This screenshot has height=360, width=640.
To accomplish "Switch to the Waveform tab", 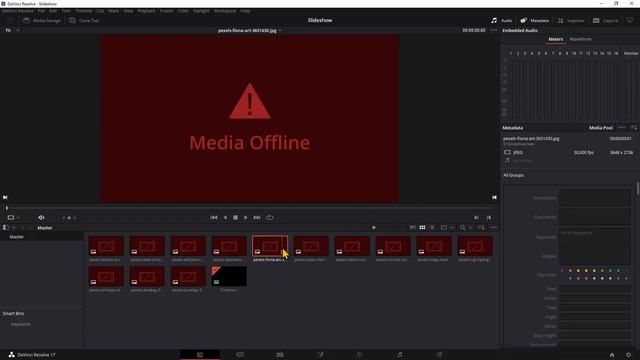I will 580,39.
